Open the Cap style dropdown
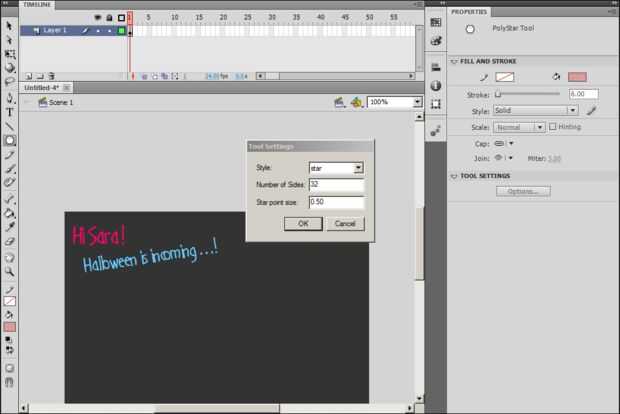Viewport: 620px width, 414px height. [x=504, y=144]
